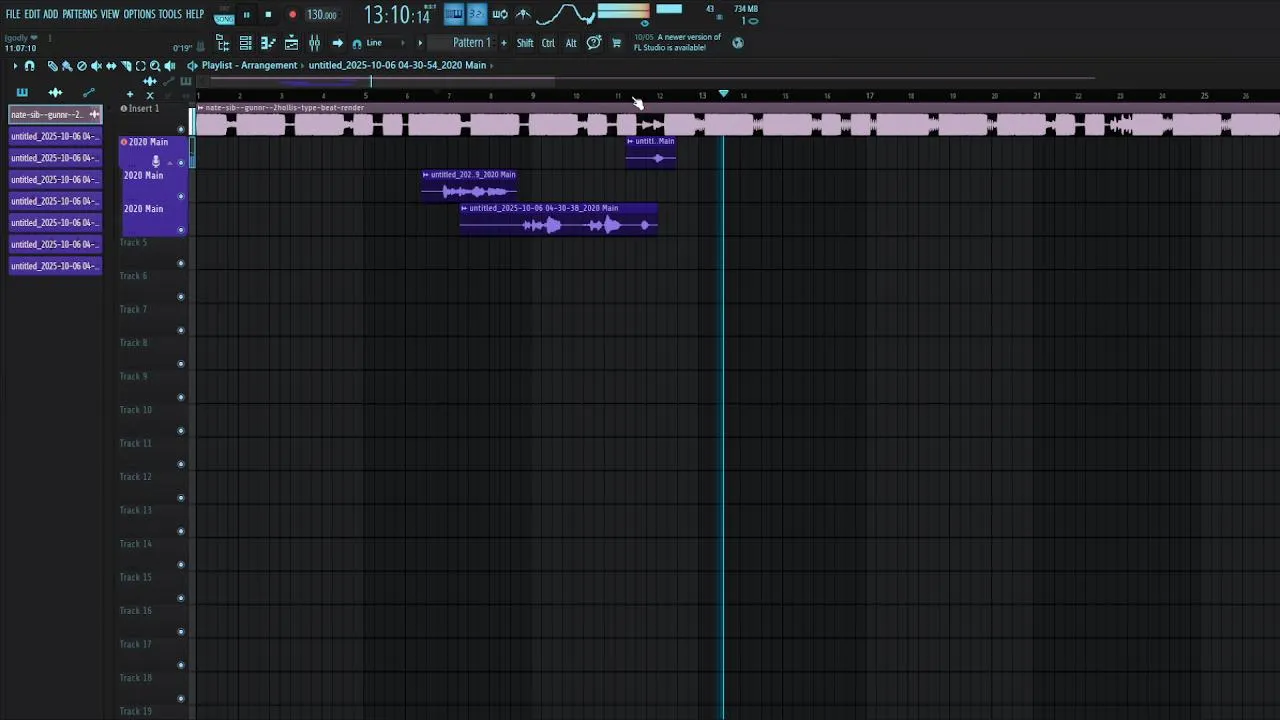Open the EDIT menu
This screenshot has width=1280, height=720.
coord(32,14)
